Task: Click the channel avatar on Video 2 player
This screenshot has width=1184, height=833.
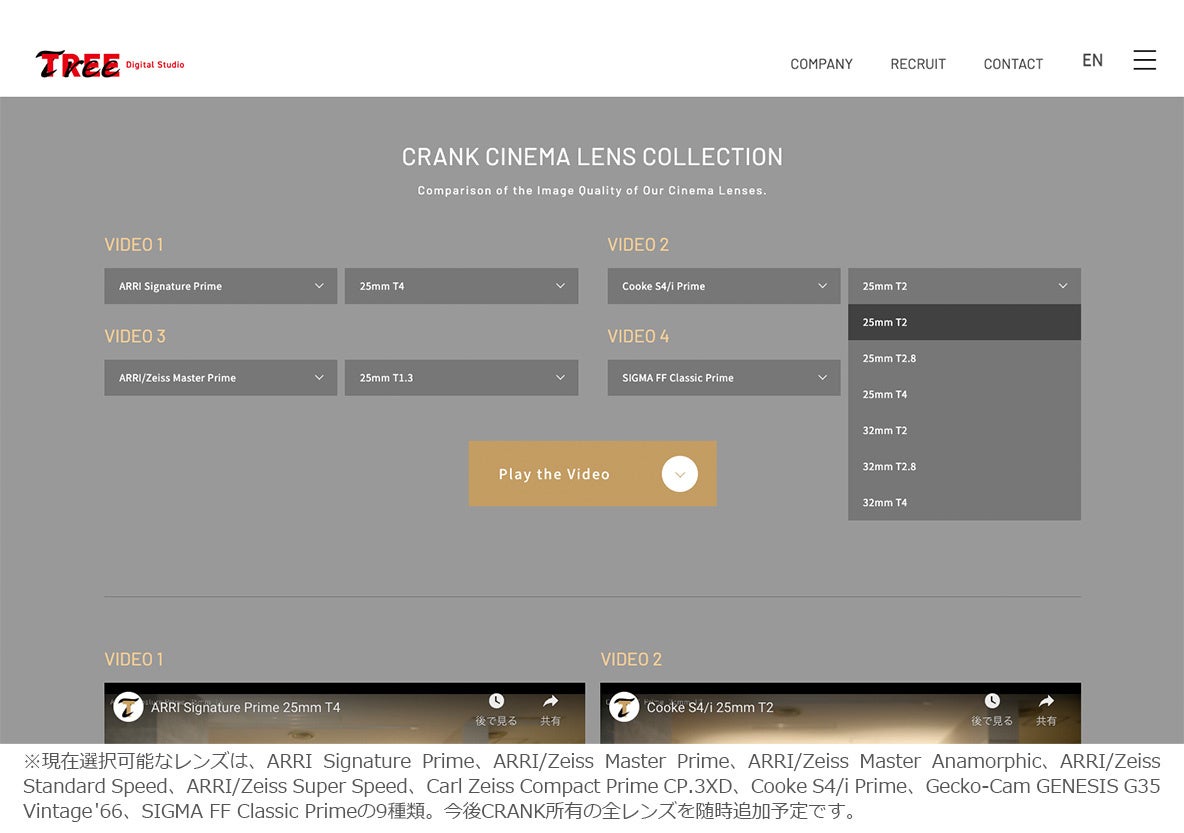Action: (x=624, y=708)
